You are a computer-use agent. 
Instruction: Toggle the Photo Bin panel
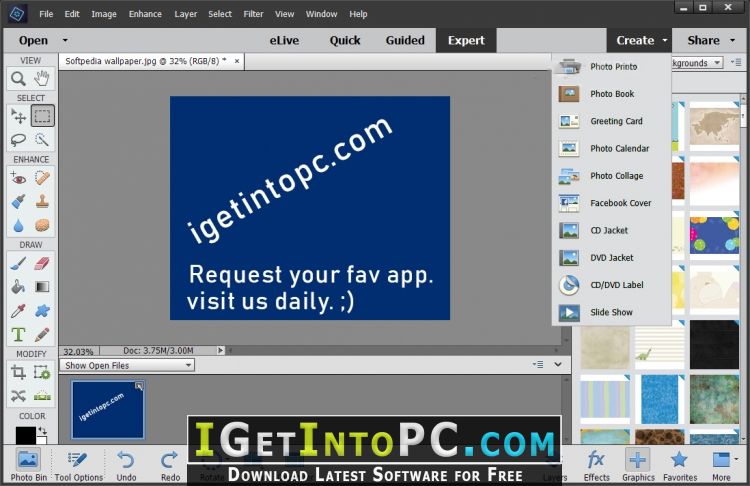(28, 465)
